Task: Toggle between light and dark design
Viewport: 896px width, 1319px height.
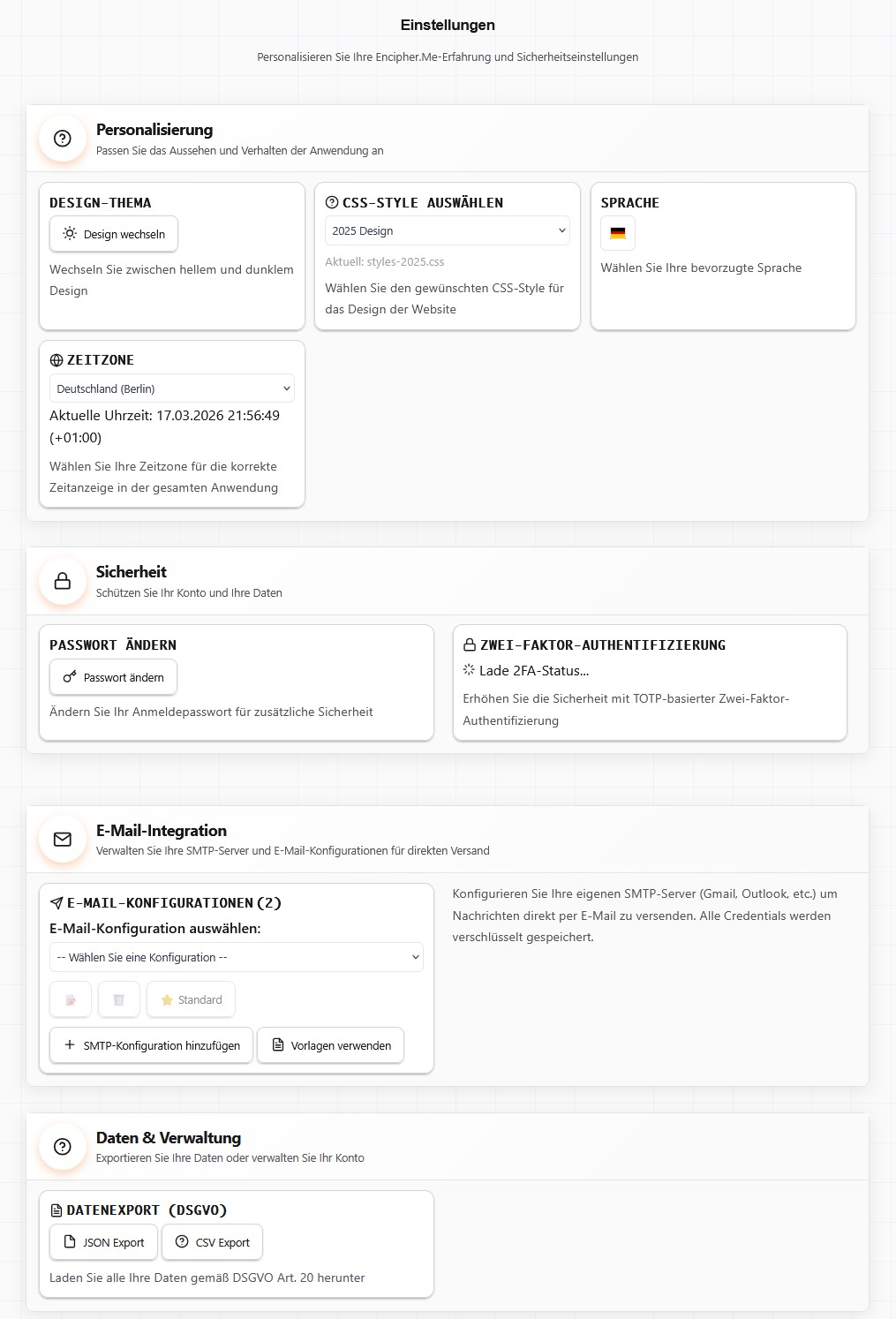Action: (113, 233)
